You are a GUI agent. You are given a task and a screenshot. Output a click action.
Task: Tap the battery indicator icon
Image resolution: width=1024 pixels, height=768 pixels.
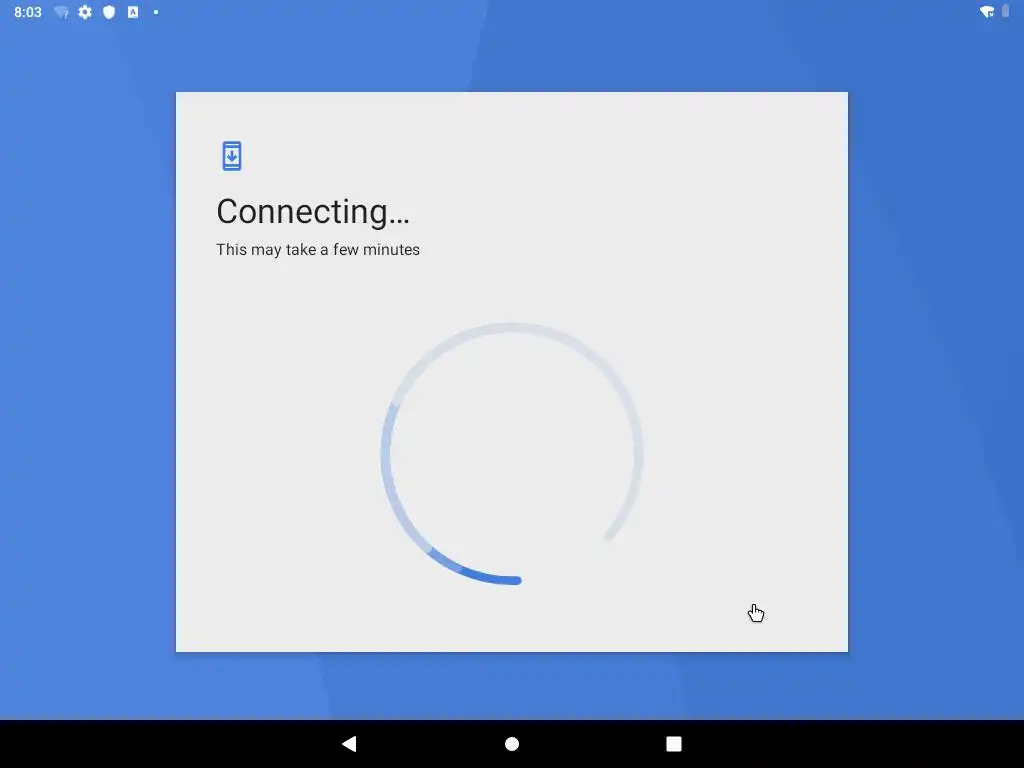[x=1006, y=11]
